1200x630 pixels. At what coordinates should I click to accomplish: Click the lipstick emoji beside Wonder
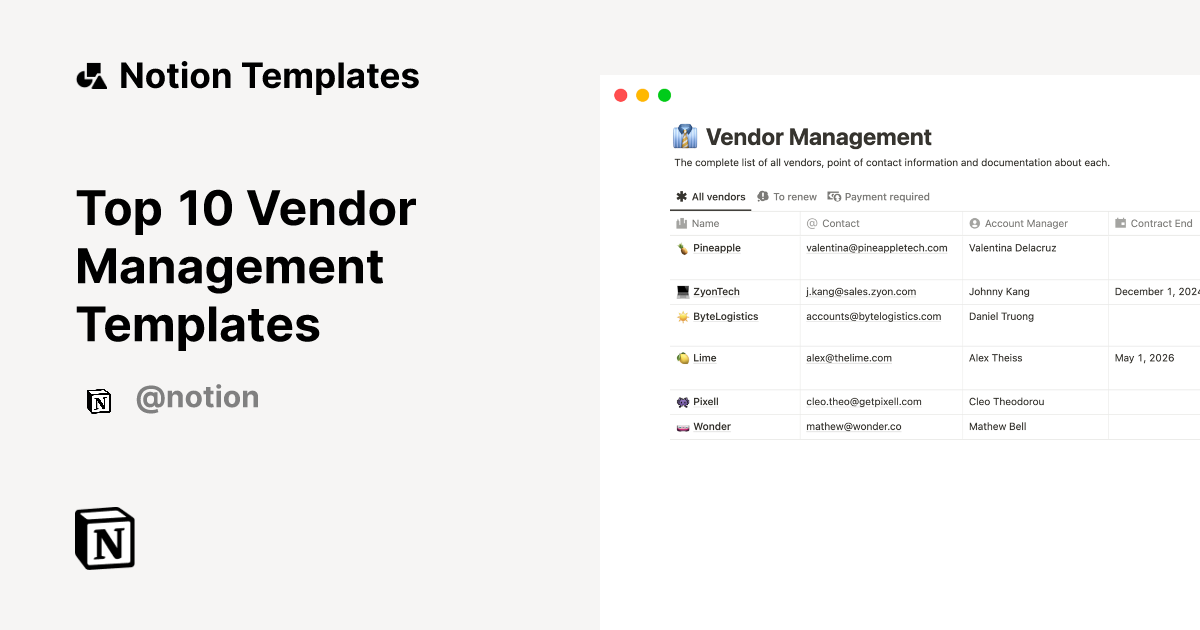682,426
